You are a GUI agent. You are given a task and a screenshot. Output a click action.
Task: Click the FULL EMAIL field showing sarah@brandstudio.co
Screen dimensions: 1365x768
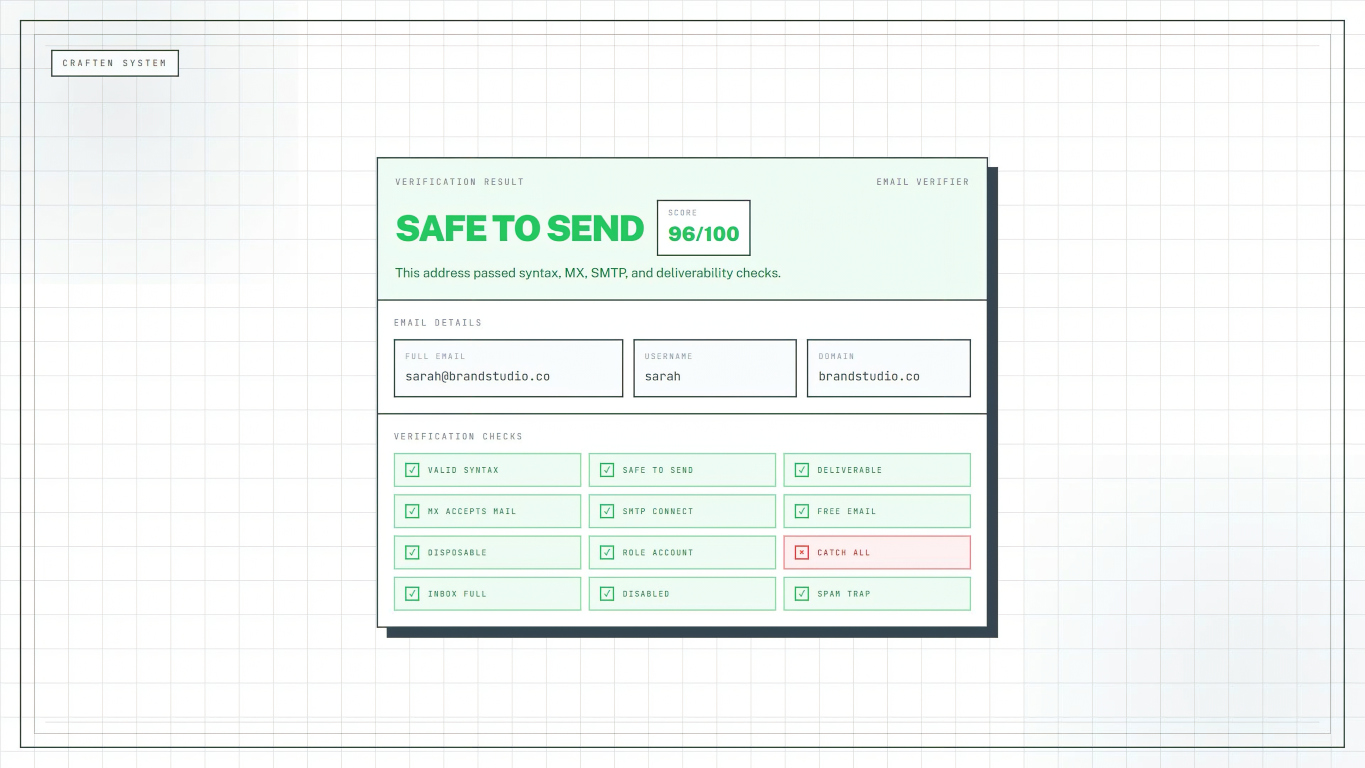(508, 368)
